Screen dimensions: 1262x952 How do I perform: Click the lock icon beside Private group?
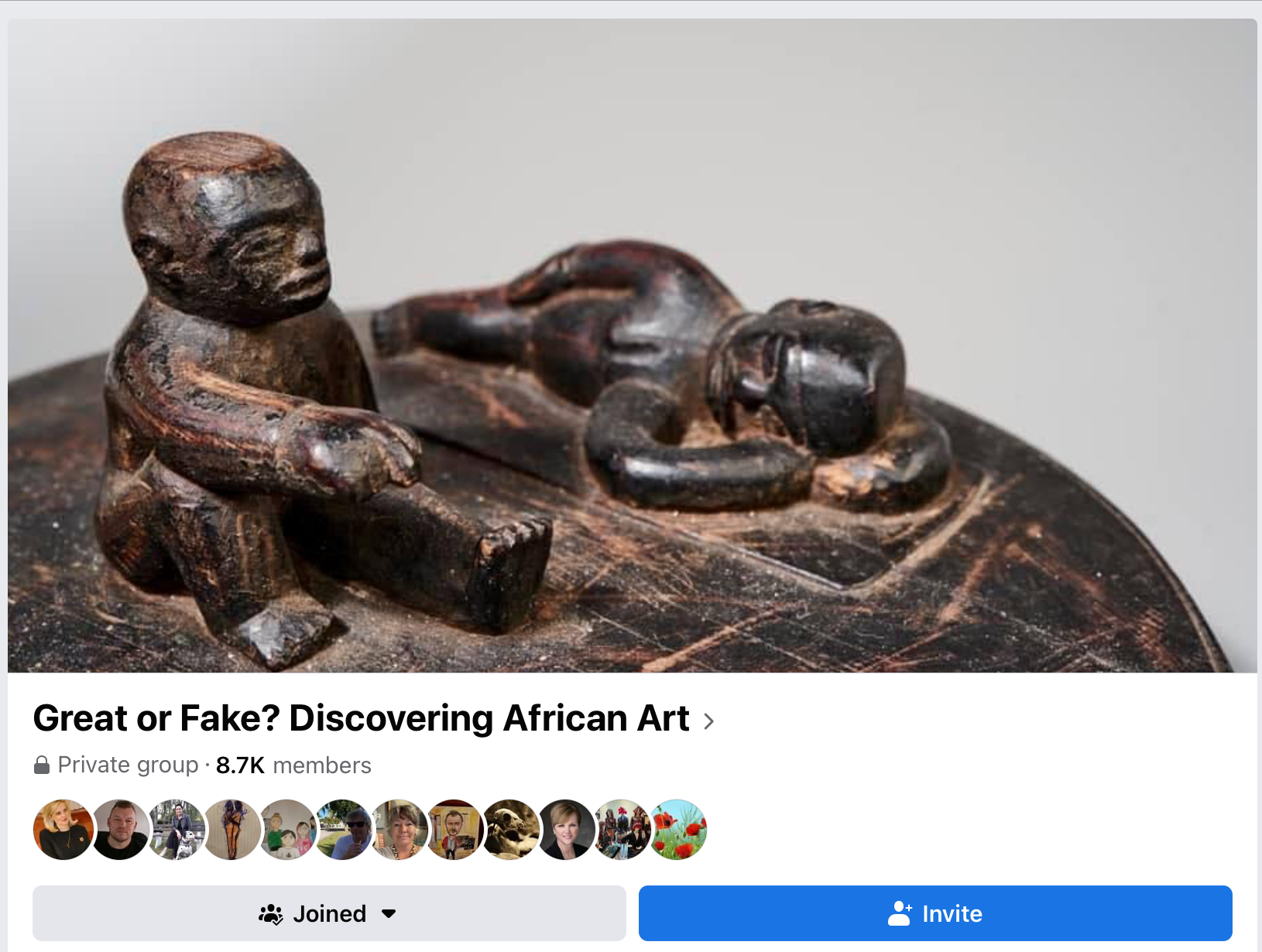(42, 765)
